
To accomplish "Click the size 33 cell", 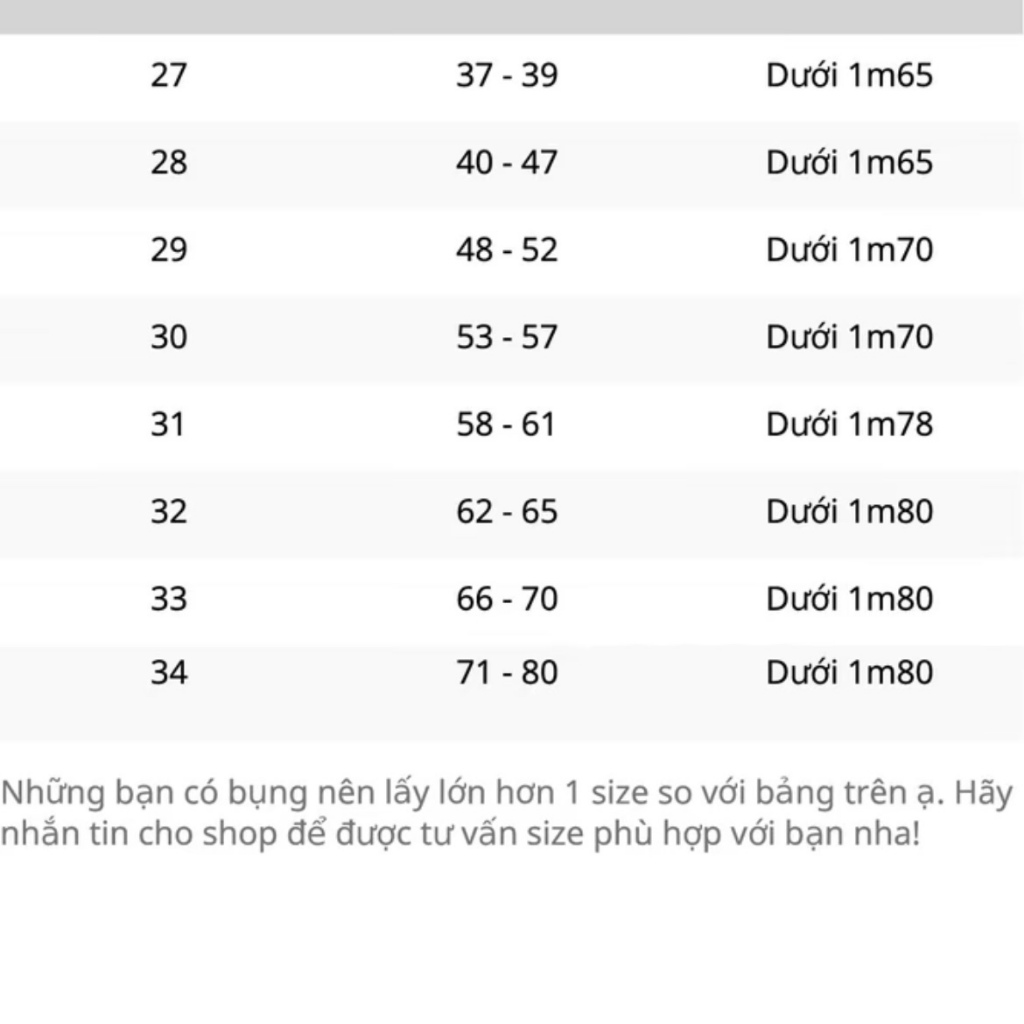I will point(168,598).
